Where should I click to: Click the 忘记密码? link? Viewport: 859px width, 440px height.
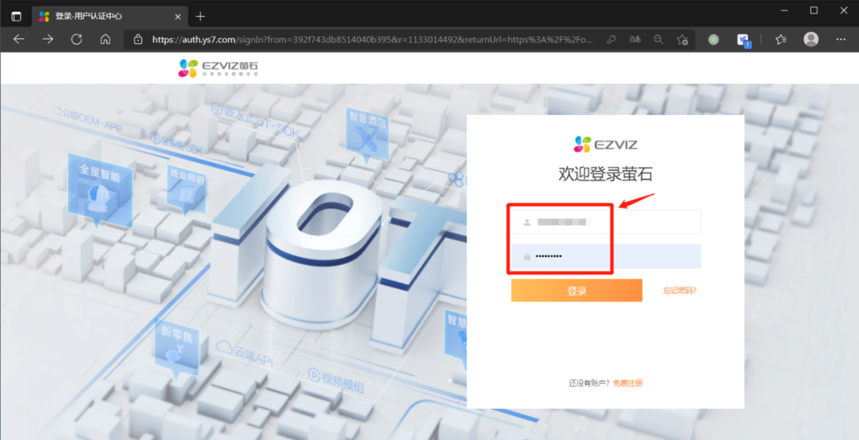click(x=680, y=290)
